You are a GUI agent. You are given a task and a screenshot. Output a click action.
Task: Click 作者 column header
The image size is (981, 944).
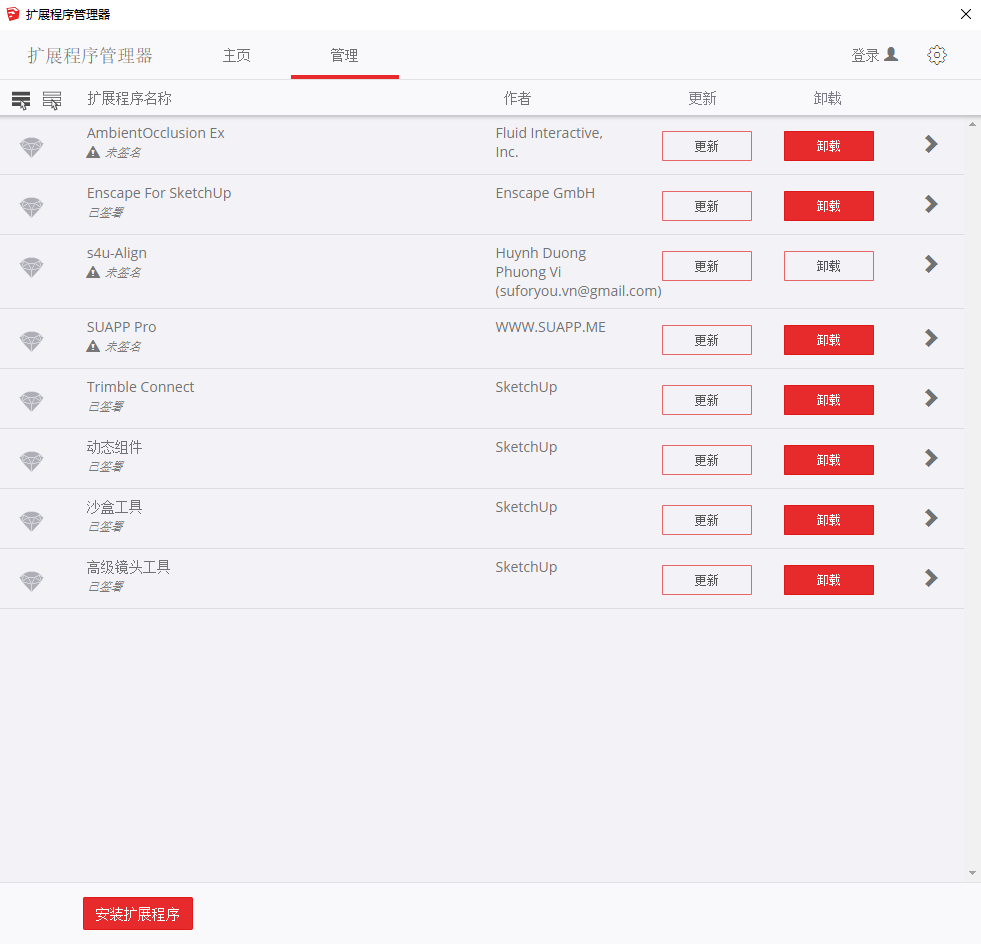coord(517,98)
